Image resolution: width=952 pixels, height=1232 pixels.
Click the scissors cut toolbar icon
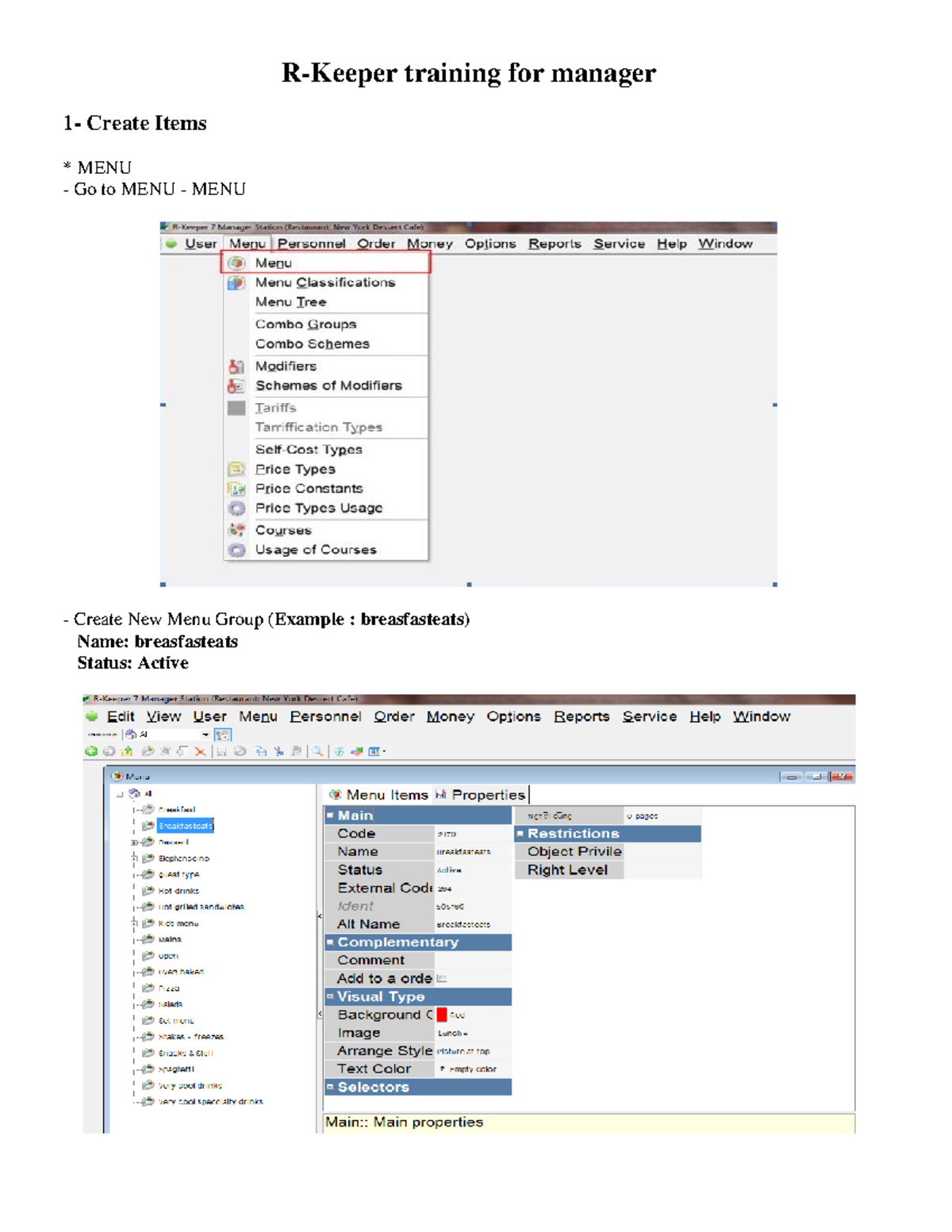[278, 751]
